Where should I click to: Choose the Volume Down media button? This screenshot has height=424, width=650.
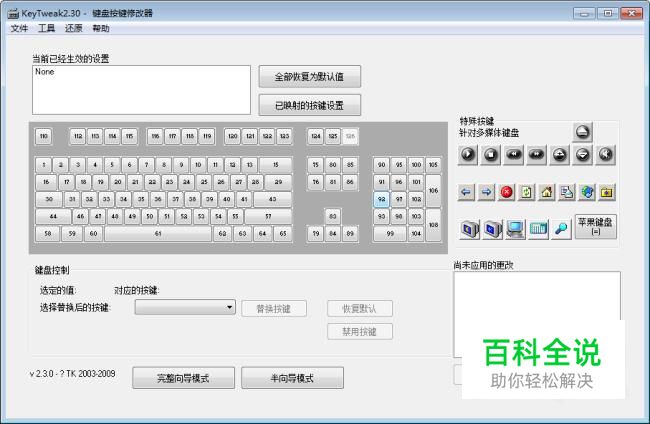[x=582, y=155]
